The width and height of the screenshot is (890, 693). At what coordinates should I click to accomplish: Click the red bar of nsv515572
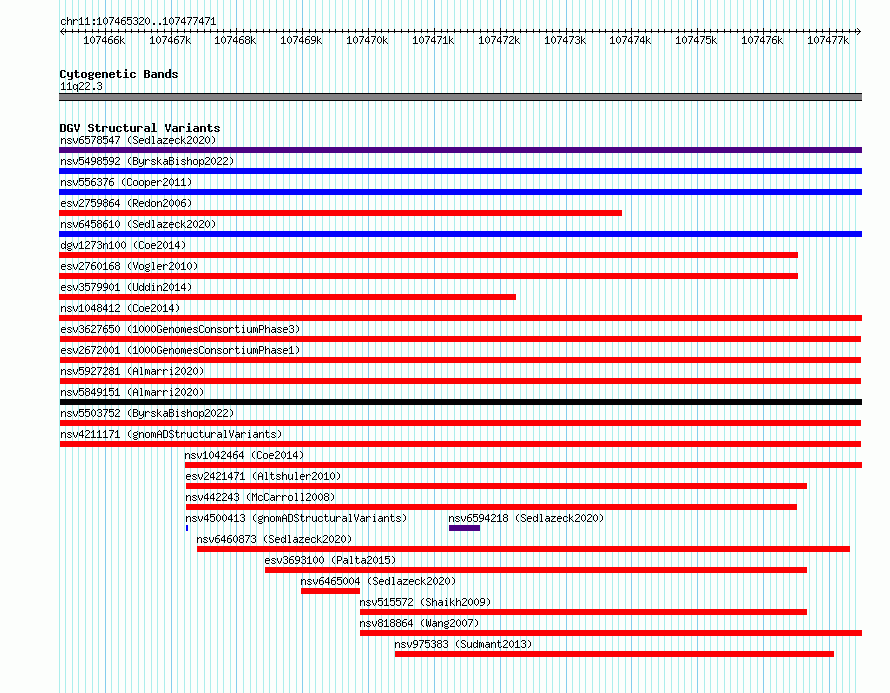[583, 612]
